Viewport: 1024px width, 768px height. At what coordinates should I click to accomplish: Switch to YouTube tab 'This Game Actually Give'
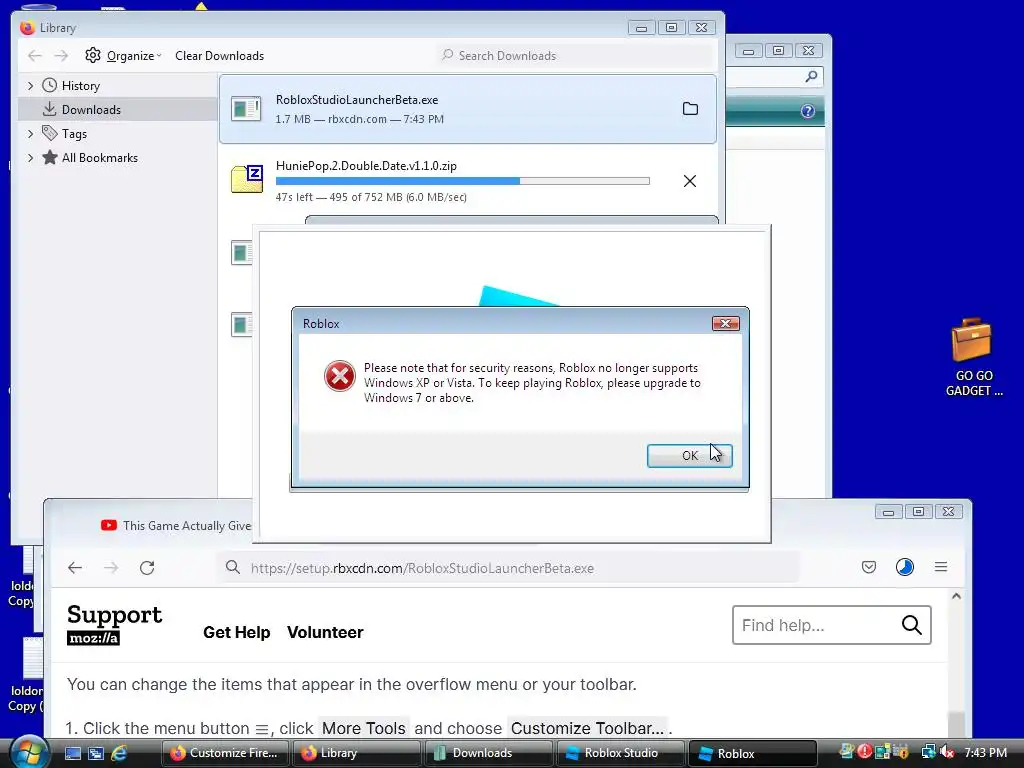(x=176, y=526)
